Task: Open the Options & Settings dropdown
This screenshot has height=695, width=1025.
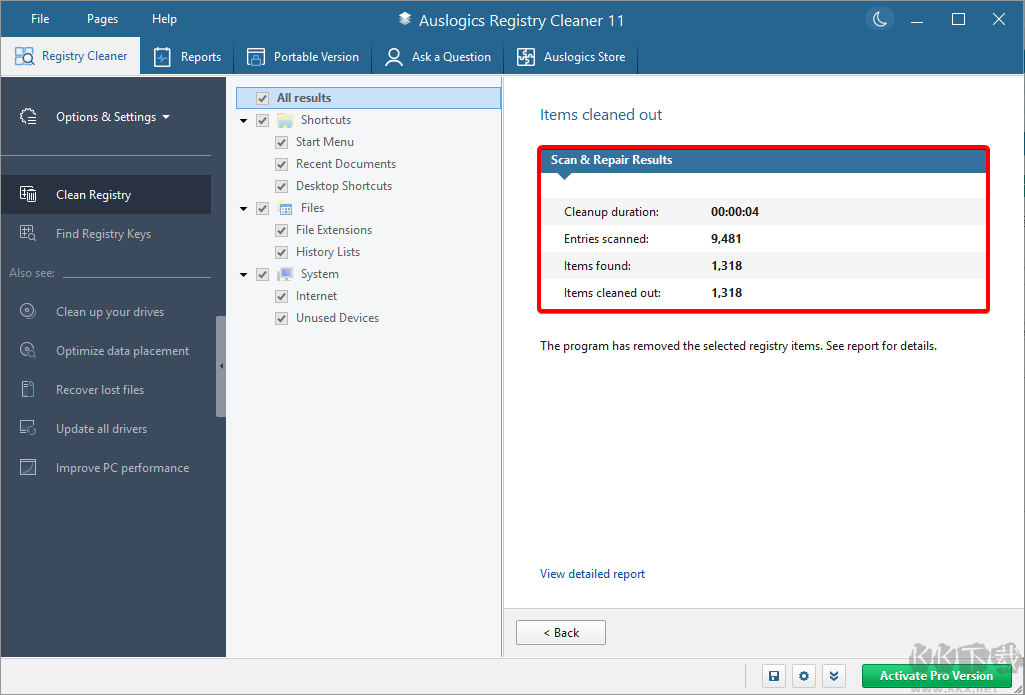Action: (107, 116)
